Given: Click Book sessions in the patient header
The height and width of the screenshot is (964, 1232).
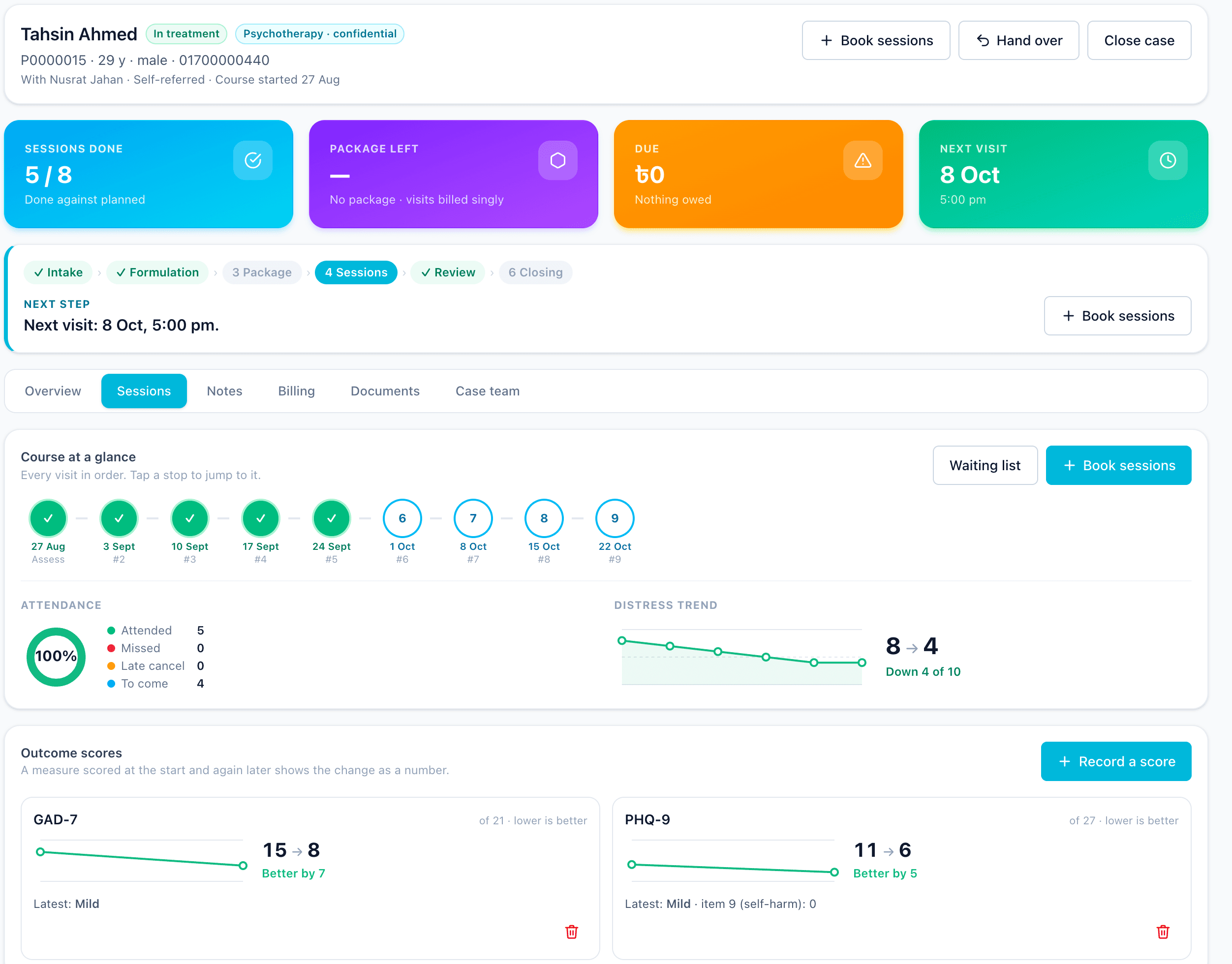Looking at the screenshot, I should coord(876,40).
